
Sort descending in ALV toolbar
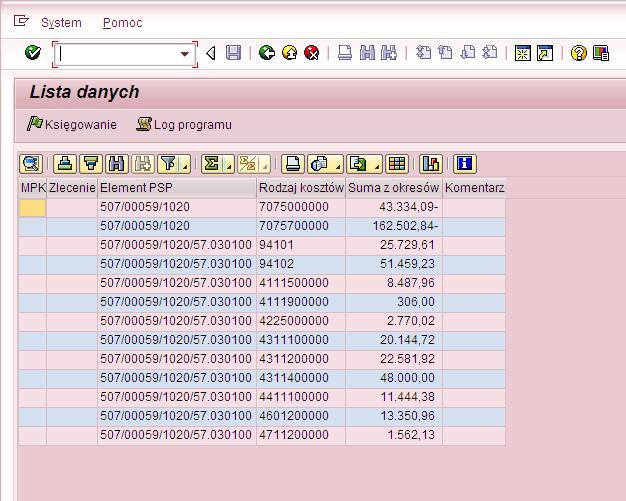tap(91, 164)
